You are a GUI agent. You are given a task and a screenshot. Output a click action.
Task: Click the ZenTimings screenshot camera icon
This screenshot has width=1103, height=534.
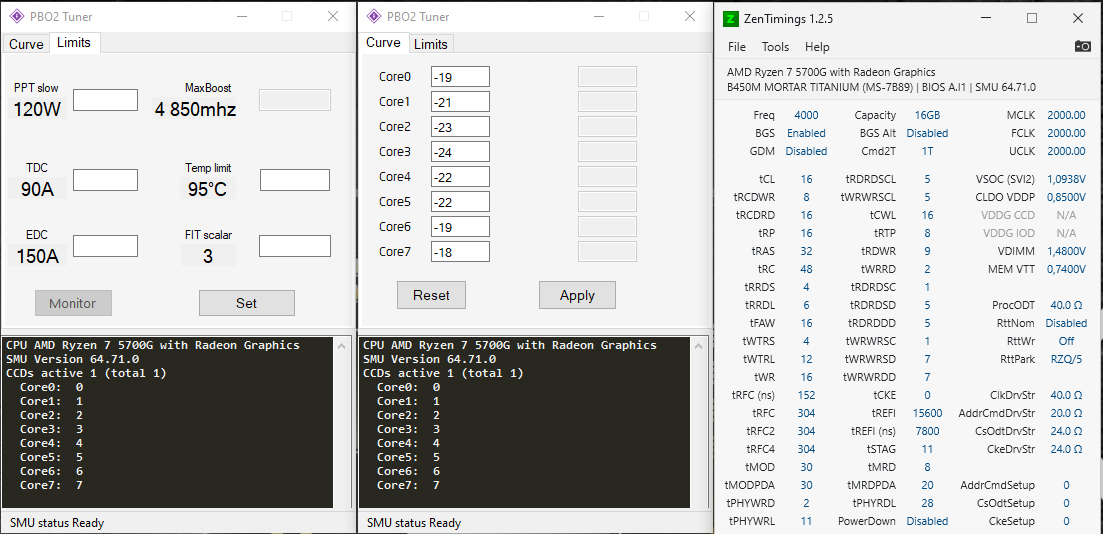tap(1083, 46)
